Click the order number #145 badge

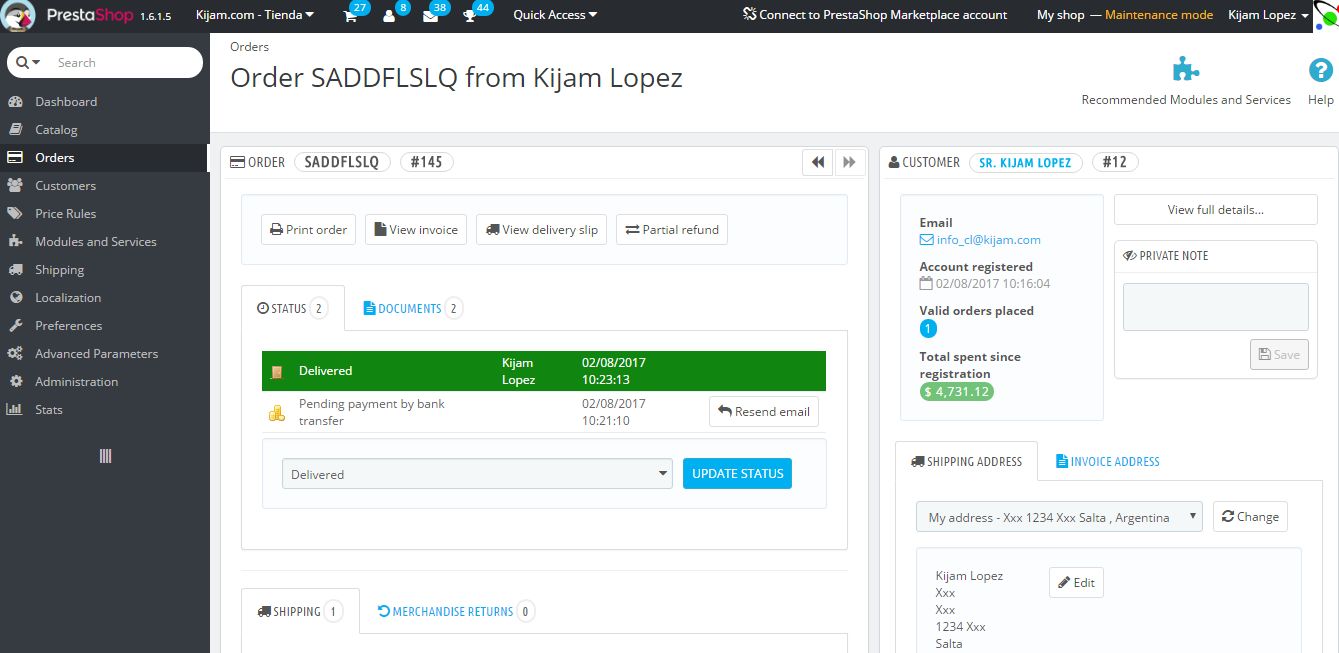(x=426, y=162)
